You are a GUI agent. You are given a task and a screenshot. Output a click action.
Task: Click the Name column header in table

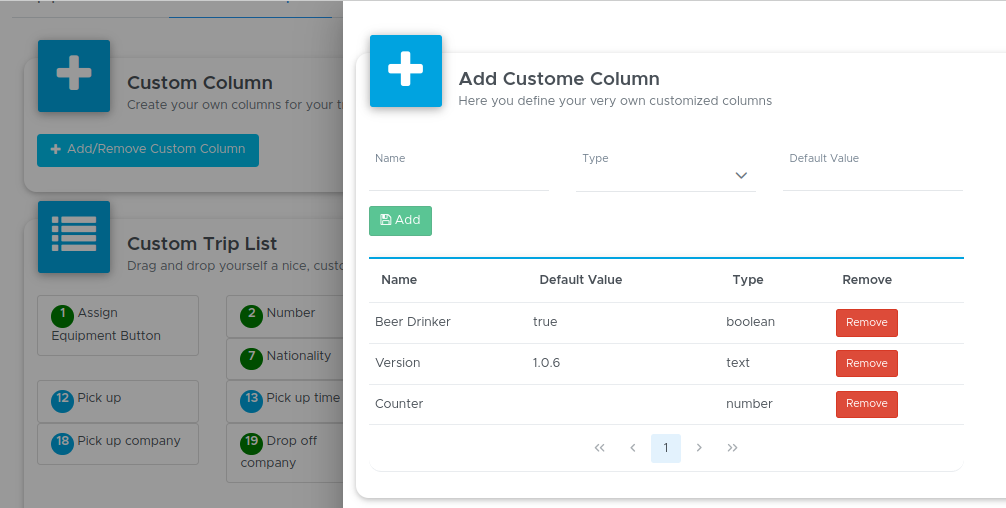(399, 280)
